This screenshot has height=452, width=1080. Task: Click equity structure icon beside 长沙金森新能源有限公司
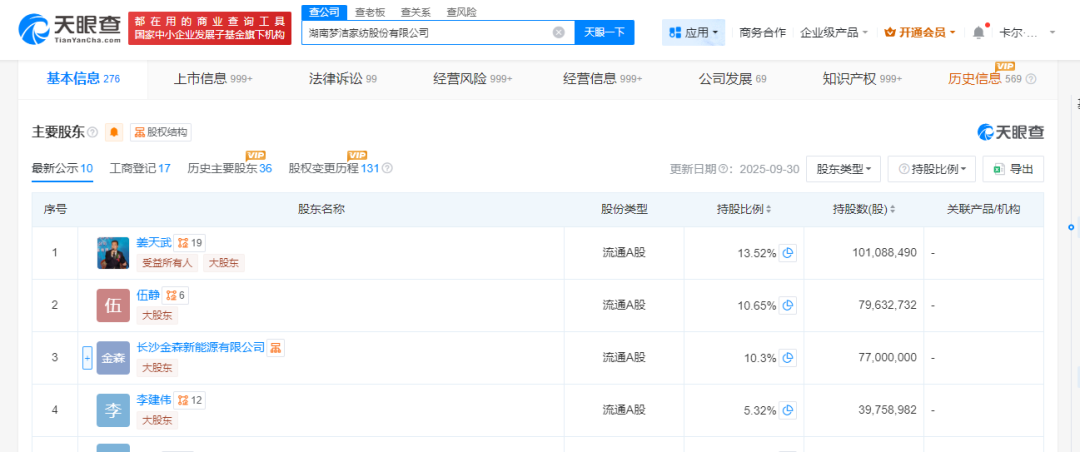[276, 347]
